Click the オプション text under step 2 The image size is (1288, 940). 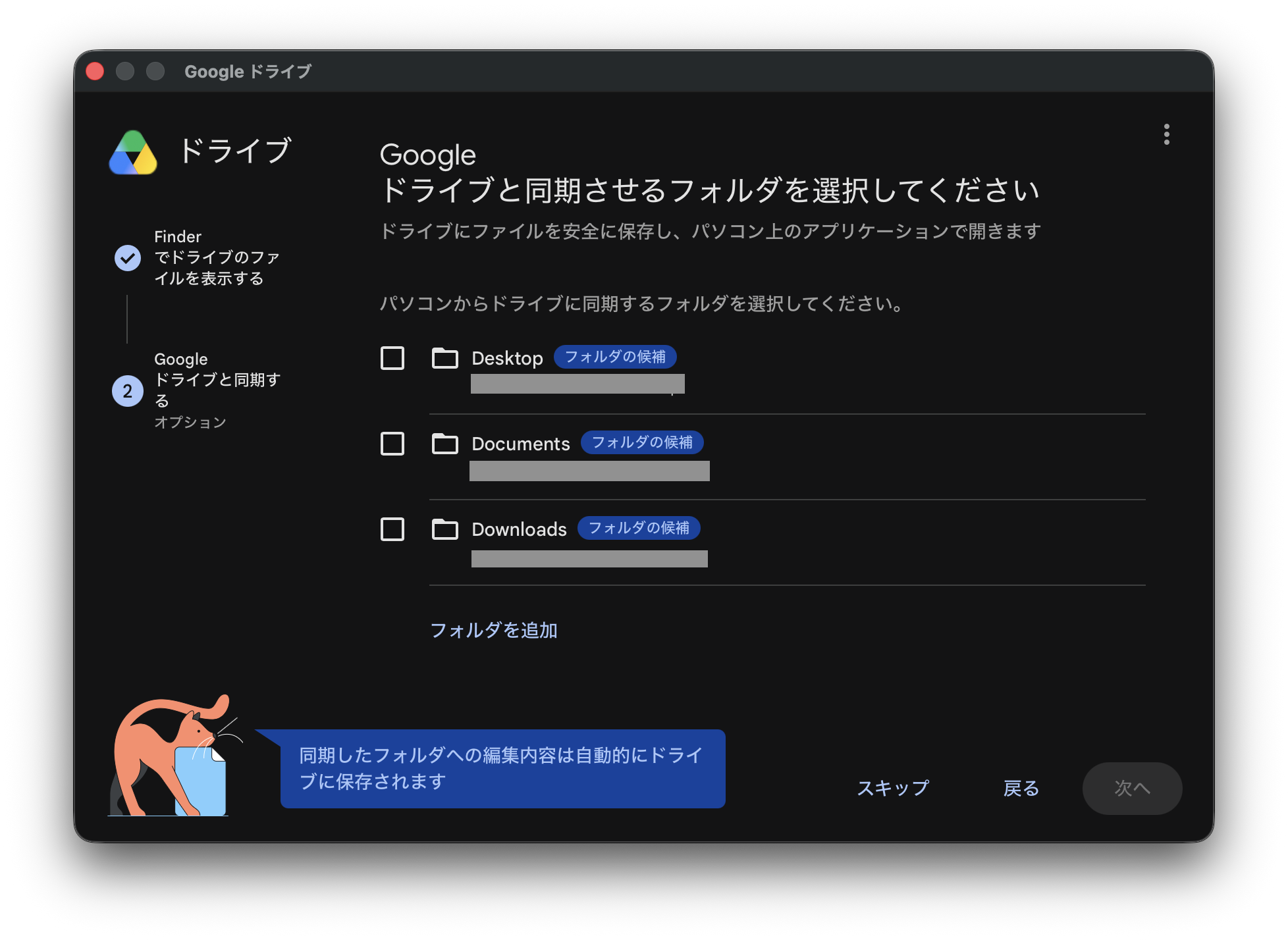(x=190, y=422)
